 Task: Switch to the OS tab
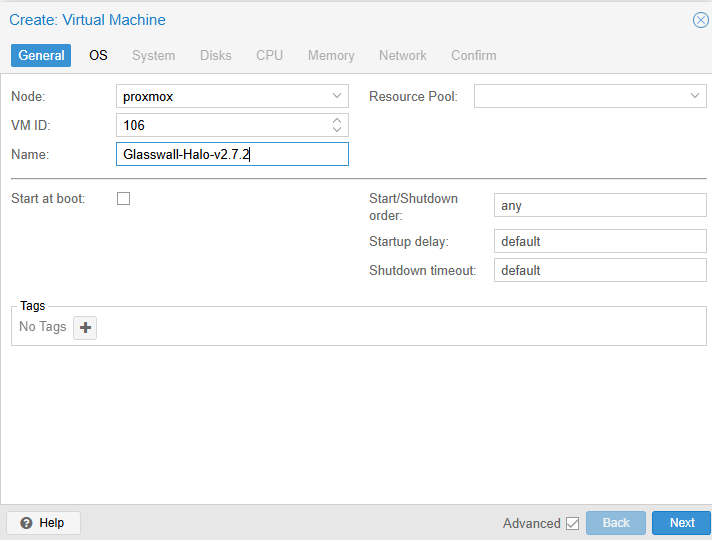[98, 55]
